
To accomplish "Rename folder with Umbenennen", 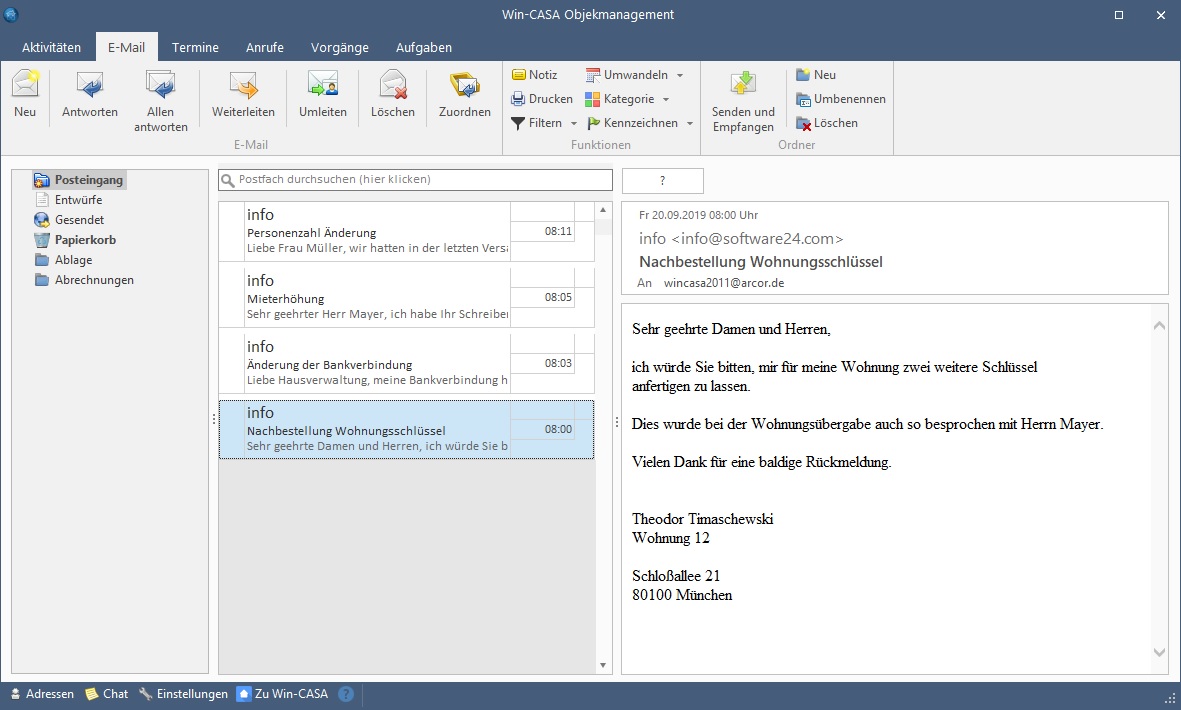I will pos(841,99).
